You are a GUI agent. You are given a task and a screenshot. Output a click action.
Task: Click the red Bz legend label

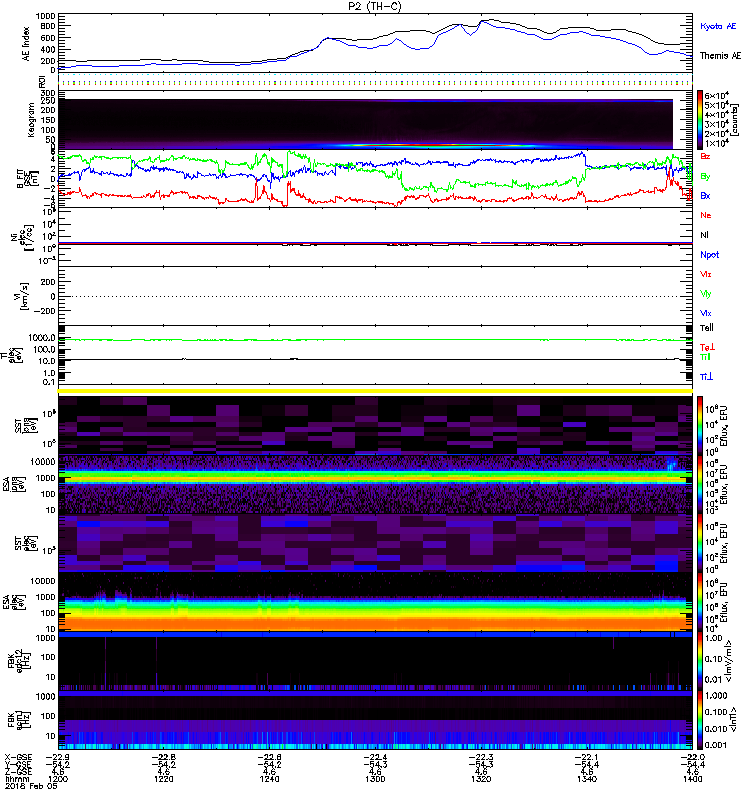705,156
